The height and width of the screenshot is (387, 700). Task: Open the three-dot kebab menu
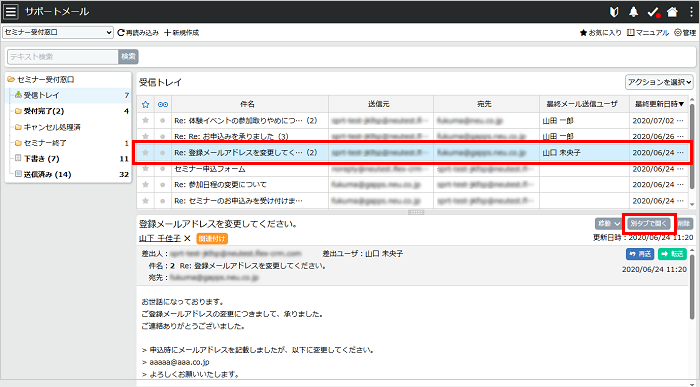[691, 12]
